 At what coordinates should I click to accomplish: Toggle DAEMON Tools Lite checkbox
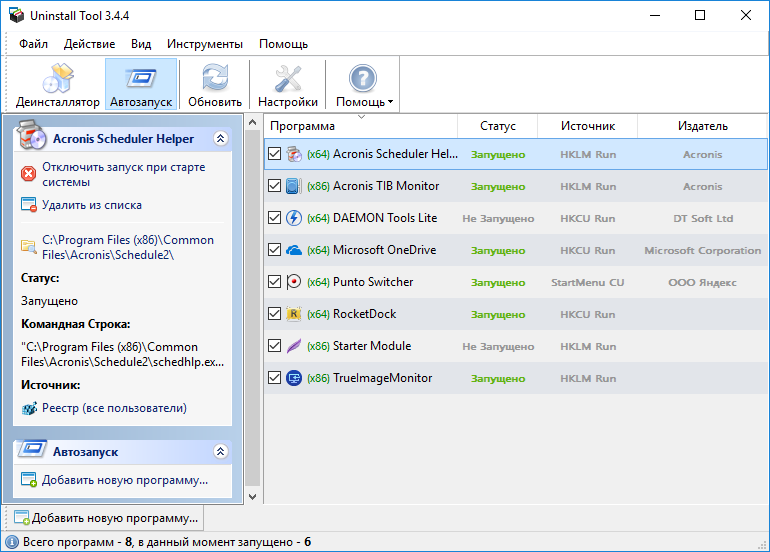(275, 218)
